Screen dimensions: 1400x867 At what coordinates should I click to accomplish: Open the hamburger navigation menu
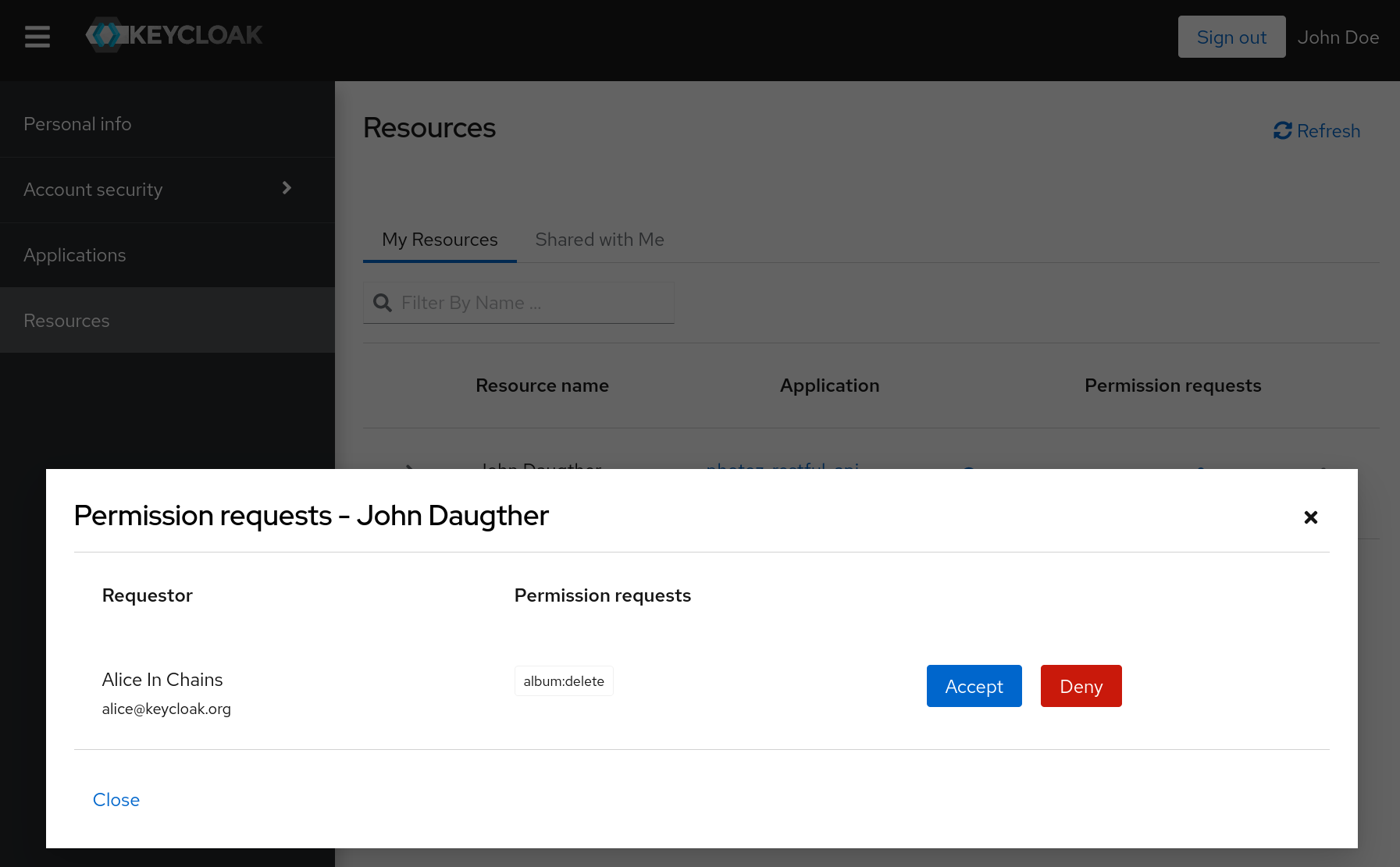(x=37, y=37)
